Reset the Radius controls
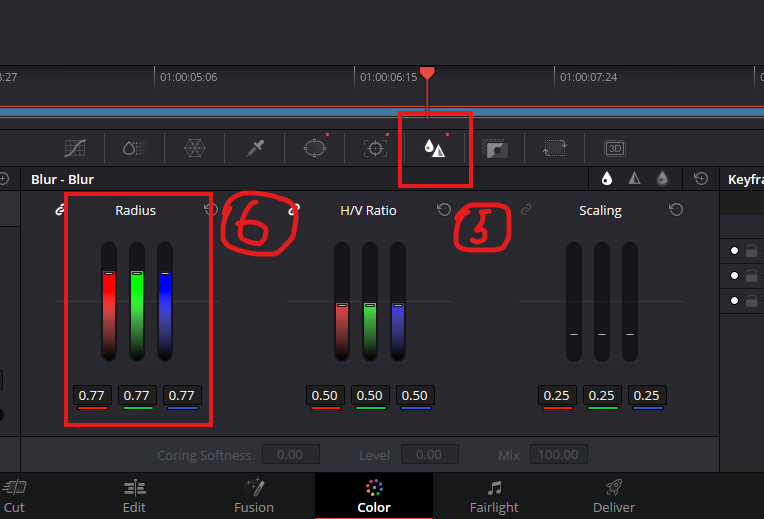The image size is (764, 519). click(209, 210)
